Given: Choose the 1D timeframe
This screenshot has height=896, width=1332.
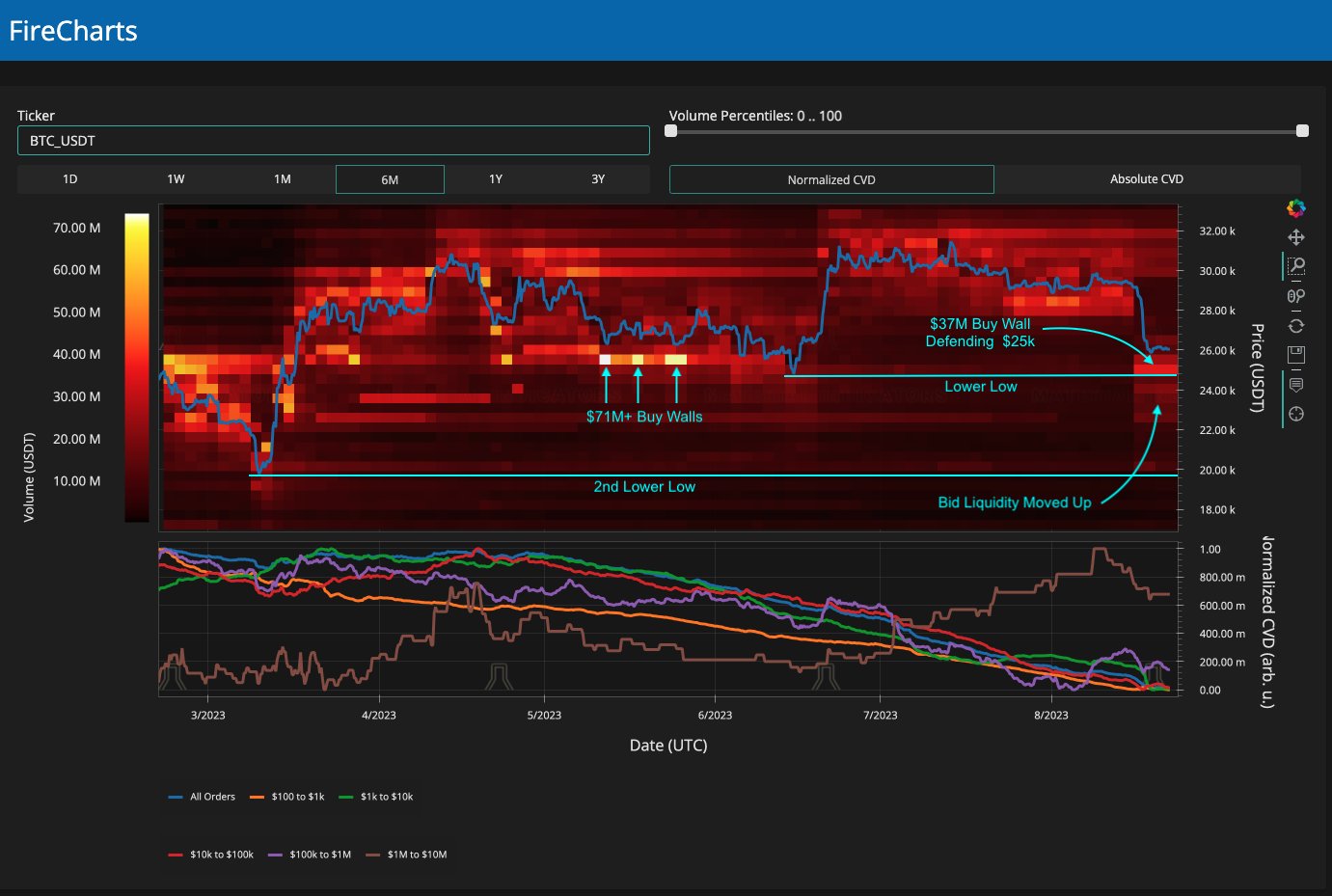Looking at the screenshot, I should (69, 179).
